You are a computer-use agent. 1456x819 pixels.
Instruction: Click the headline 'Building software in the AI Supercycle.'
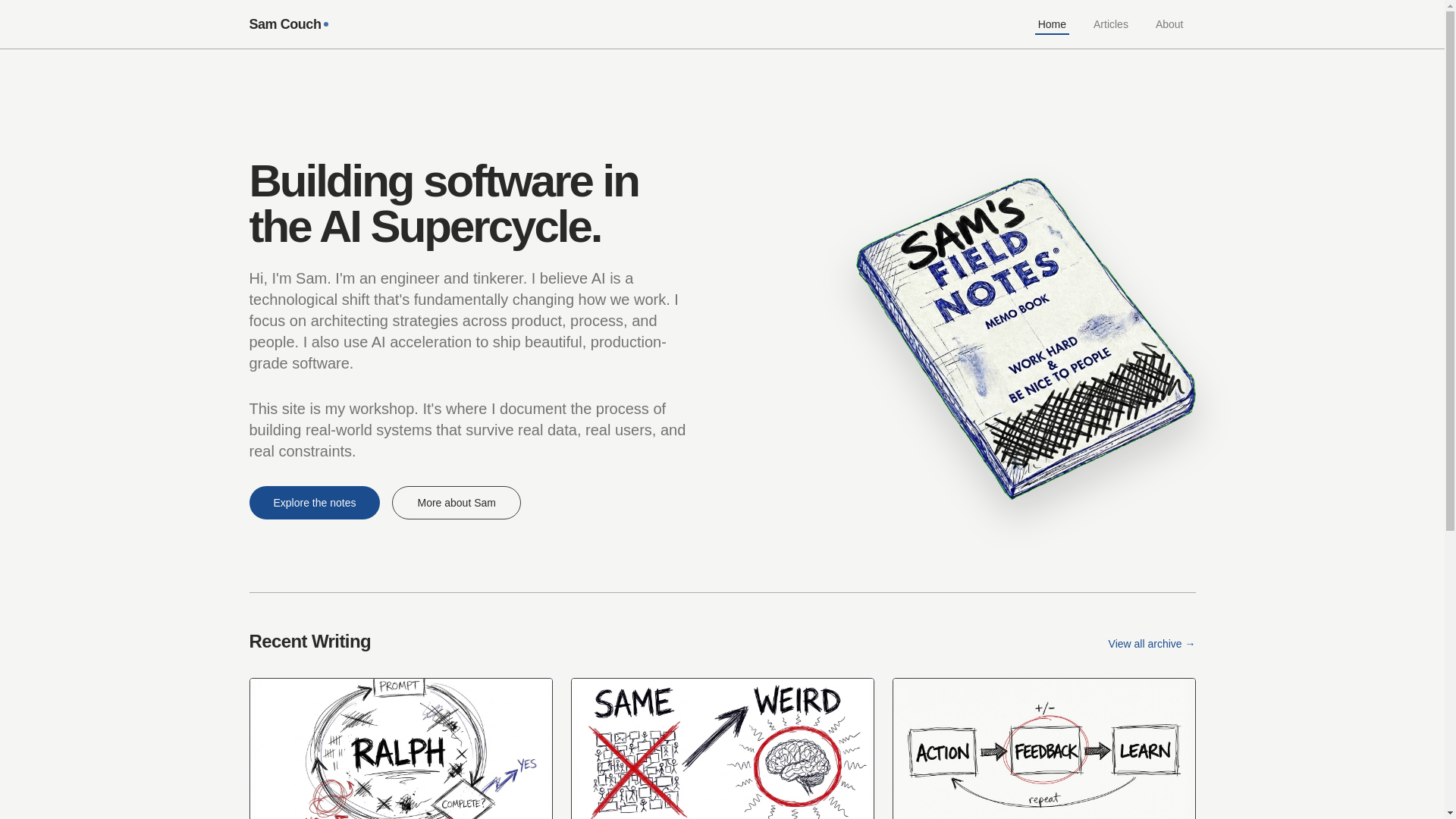click(444, 204)
